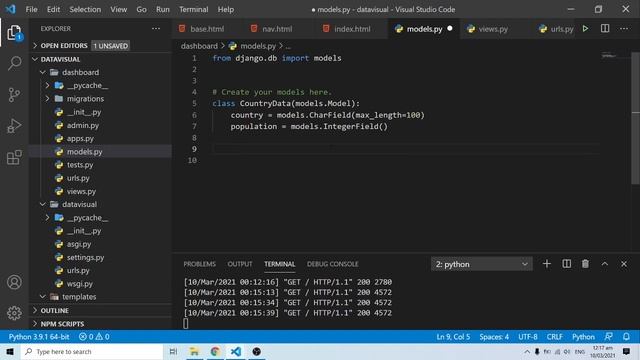
Task: Open admin.py in dashboard folder
Action: tap(82, 125)
